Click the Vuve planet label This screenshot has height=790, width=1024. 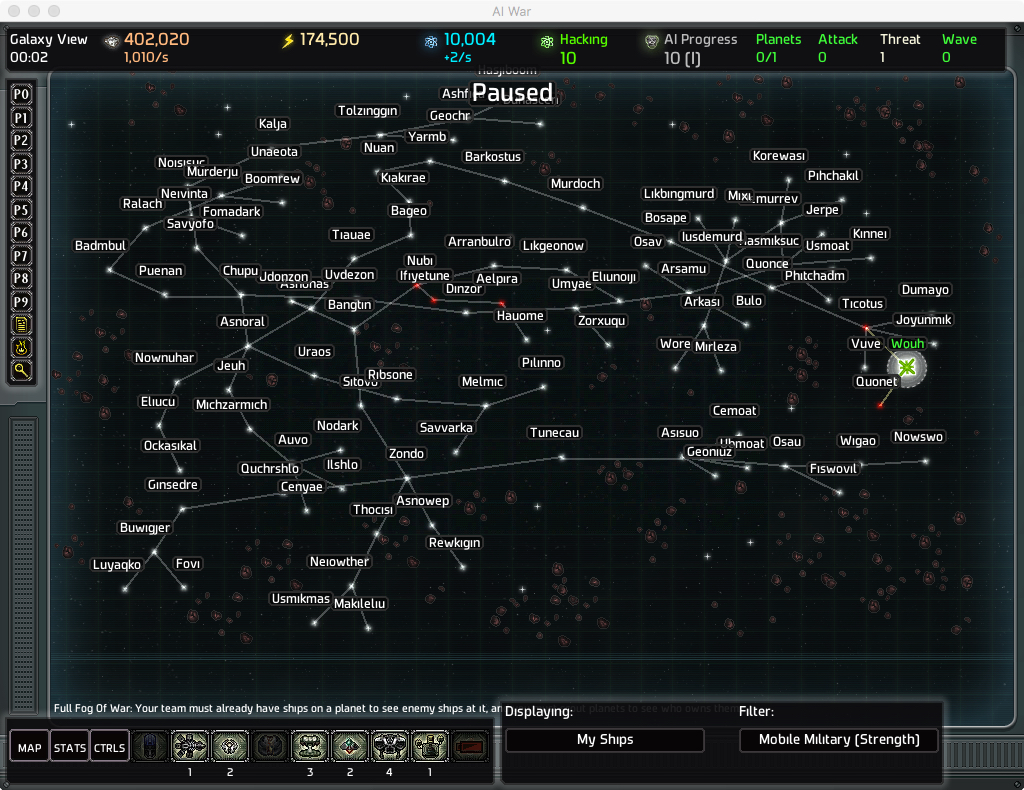pos(866,343)
